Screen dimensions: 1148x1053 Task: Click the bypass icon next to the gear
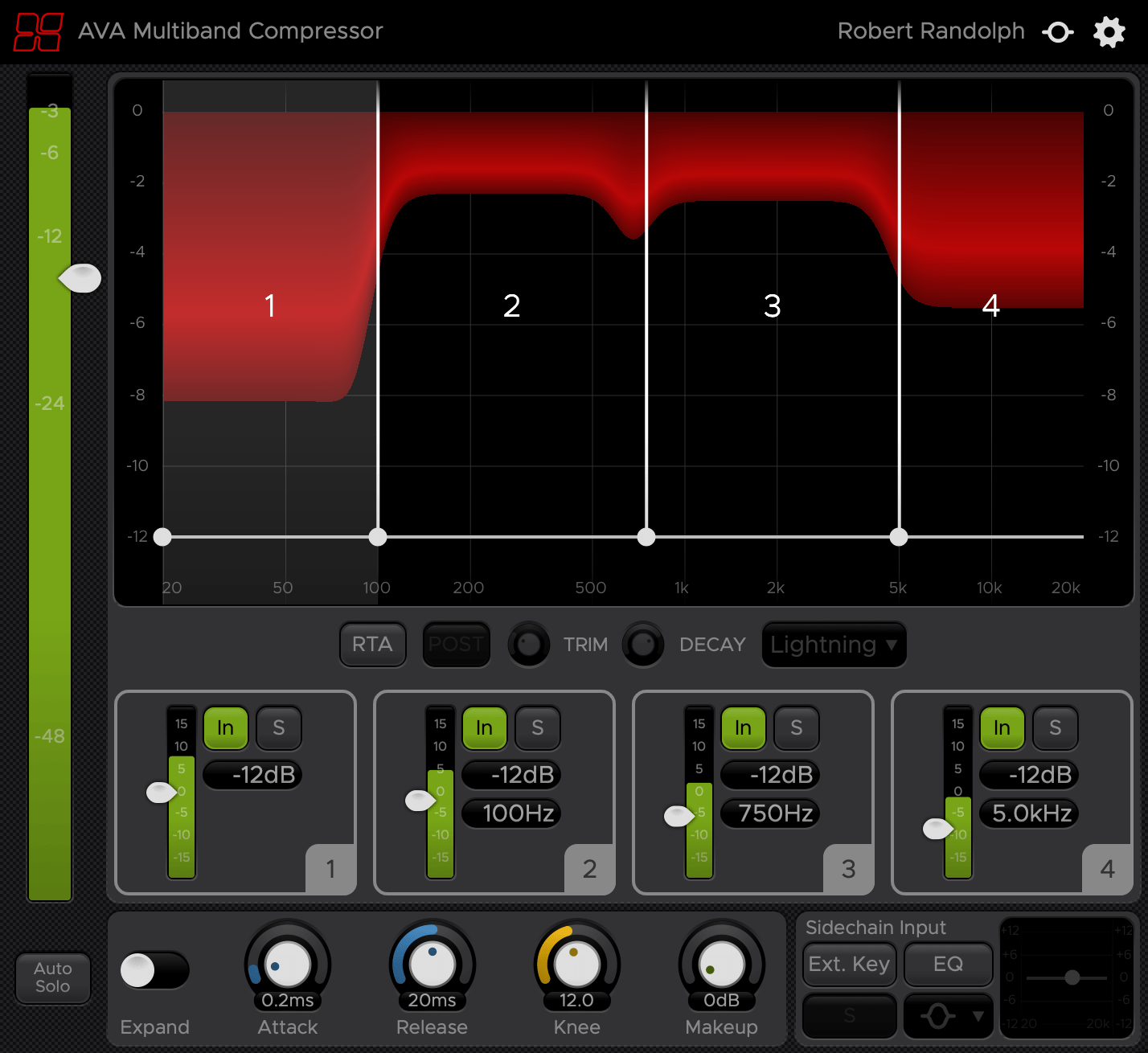1058,31
